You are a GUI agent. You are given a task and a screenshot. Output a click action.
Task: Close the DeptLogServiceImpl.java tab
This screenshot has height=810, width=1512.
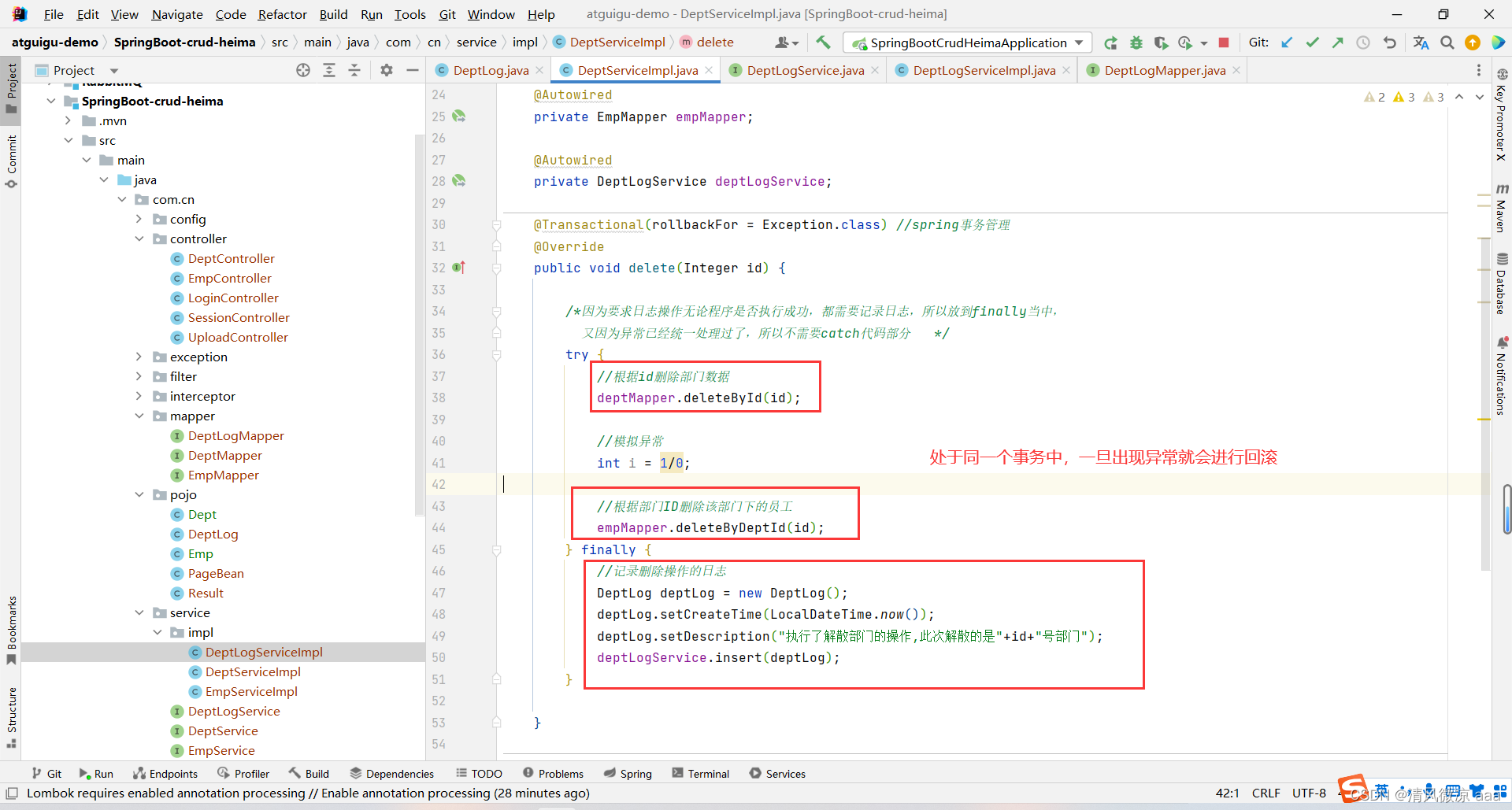click(x=1066, y=70)
